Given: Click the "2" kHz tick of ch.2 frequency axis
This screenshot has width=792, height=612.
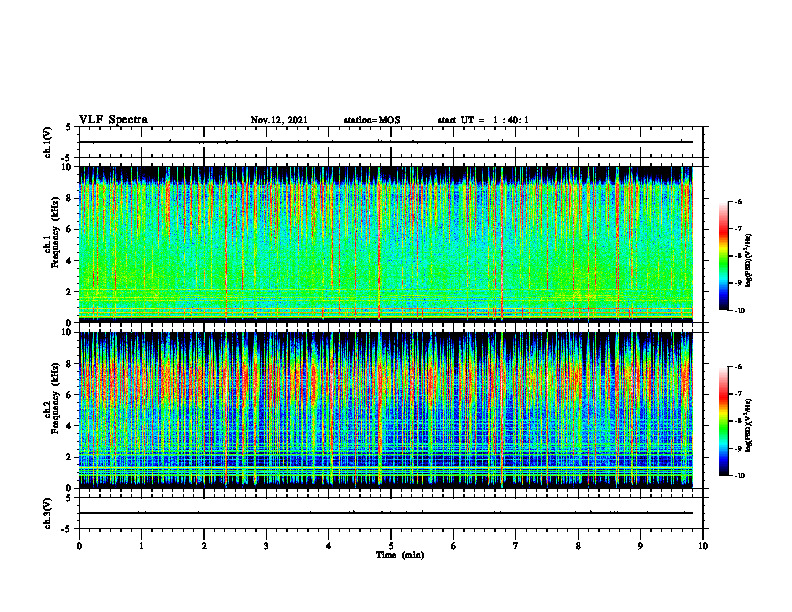Looking at the screenshot, I should pos(70,457).
